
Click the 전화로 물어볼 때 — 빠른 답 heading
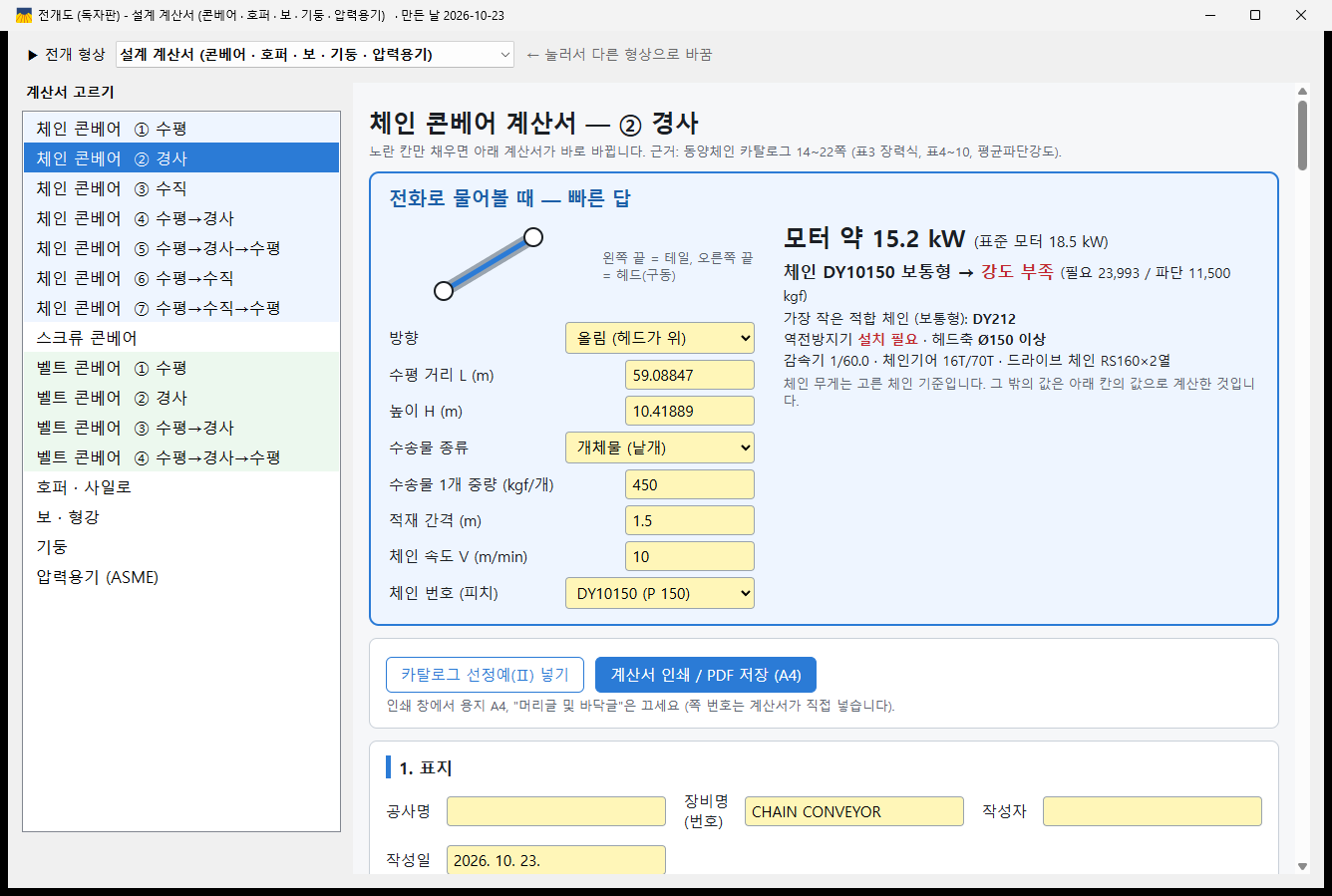509,198
